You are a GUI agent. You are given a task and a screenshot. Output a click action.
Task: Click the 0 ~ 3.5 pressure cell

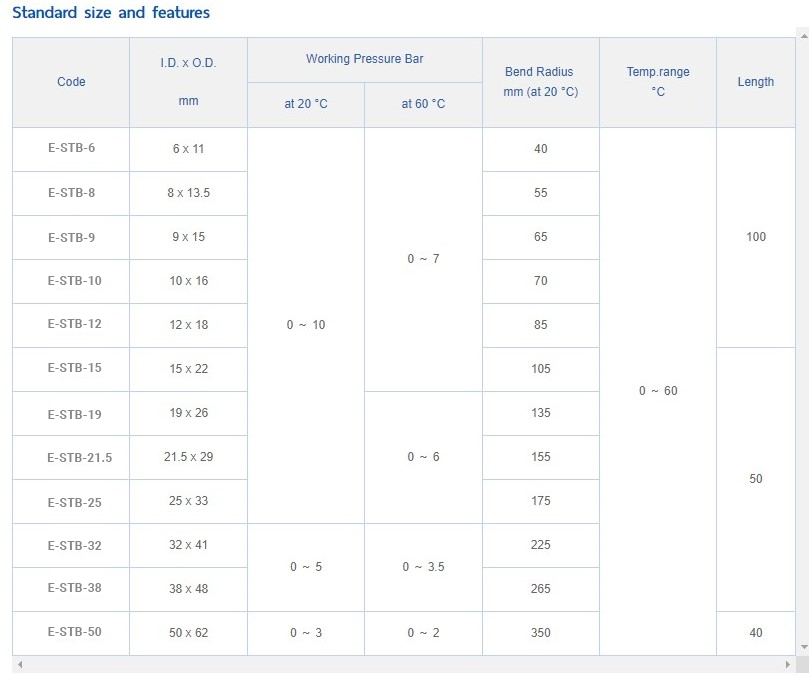[x=423, y=567]
